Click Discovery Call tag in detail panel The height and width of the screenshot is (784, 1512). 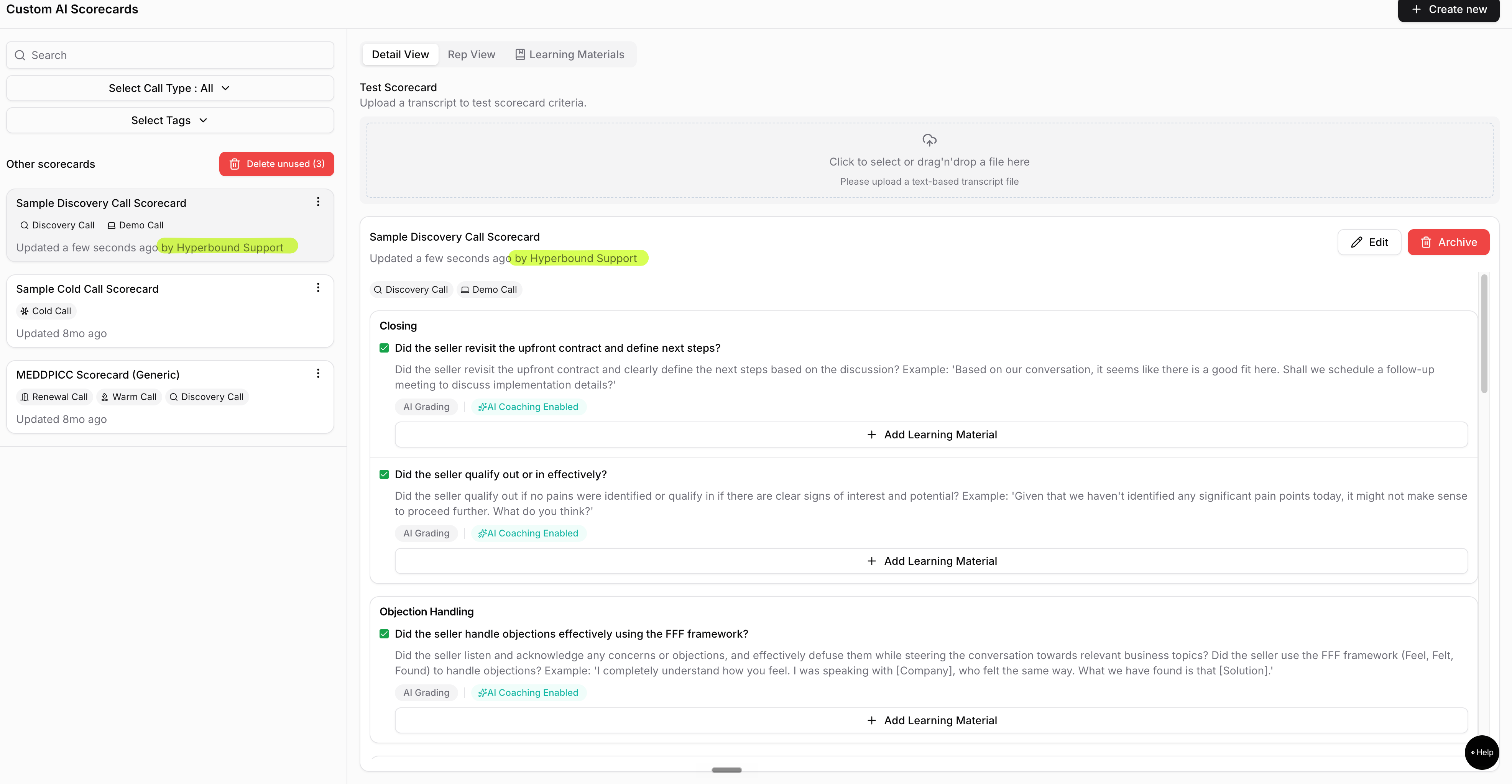pyautogui.click(x=411, y=289)
